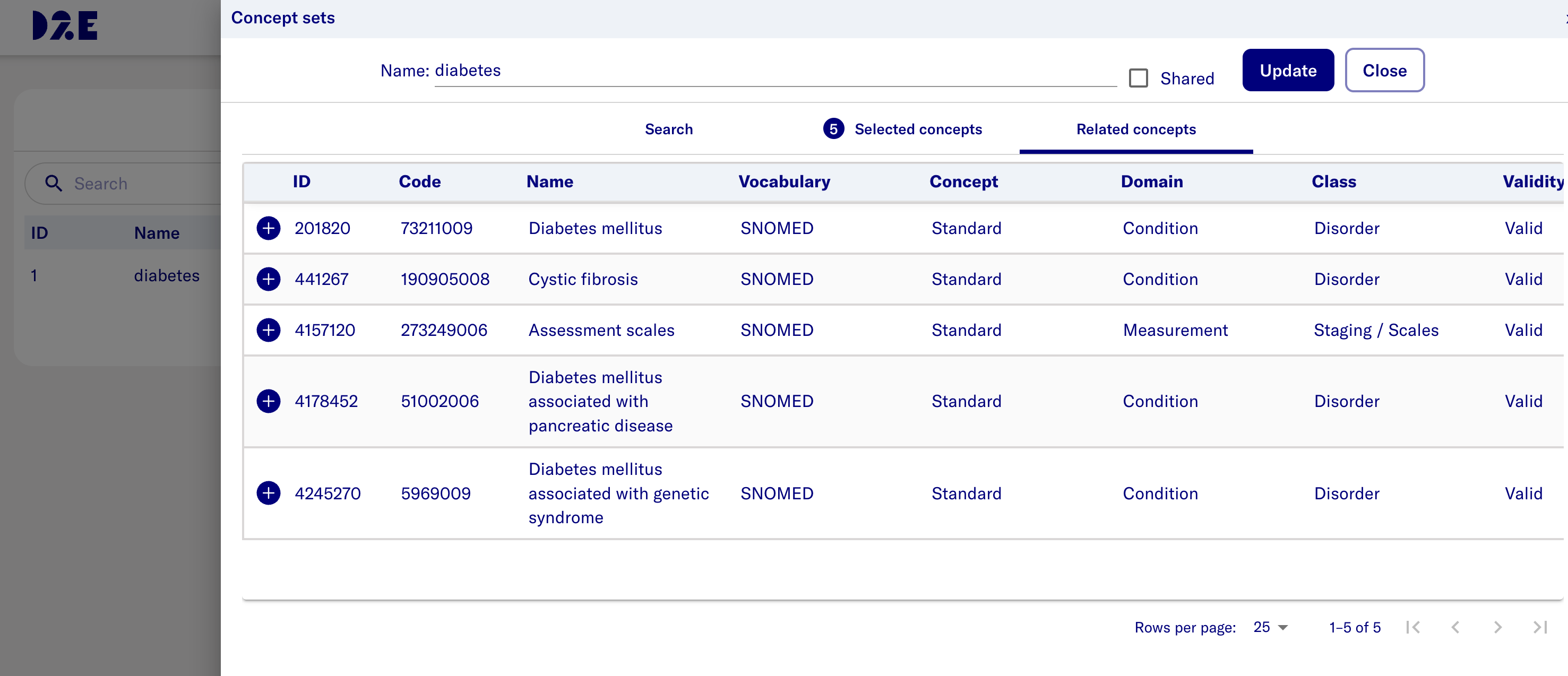Click the D2E logo
1568x676 pixels.
(x=65, y=25)
